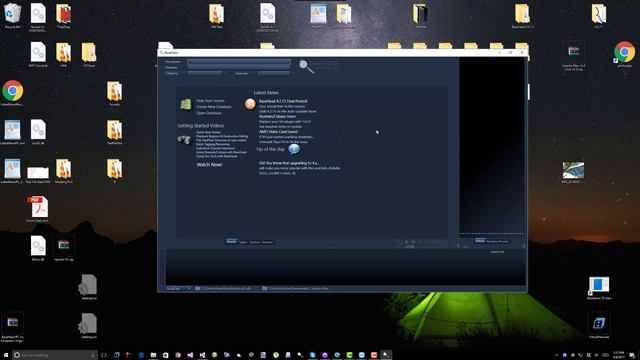The height and width of the screenshot is (360, 640).
Task: Click the Open Database link
Action: (209, 113)
